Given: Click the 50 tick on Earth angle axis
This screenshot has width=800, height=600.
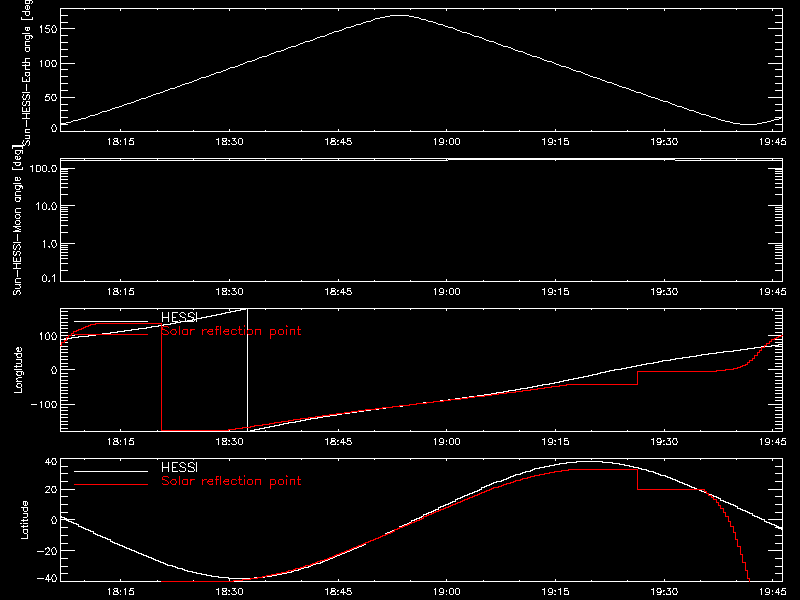Looking at the screenshot, I should pos(51,97).
